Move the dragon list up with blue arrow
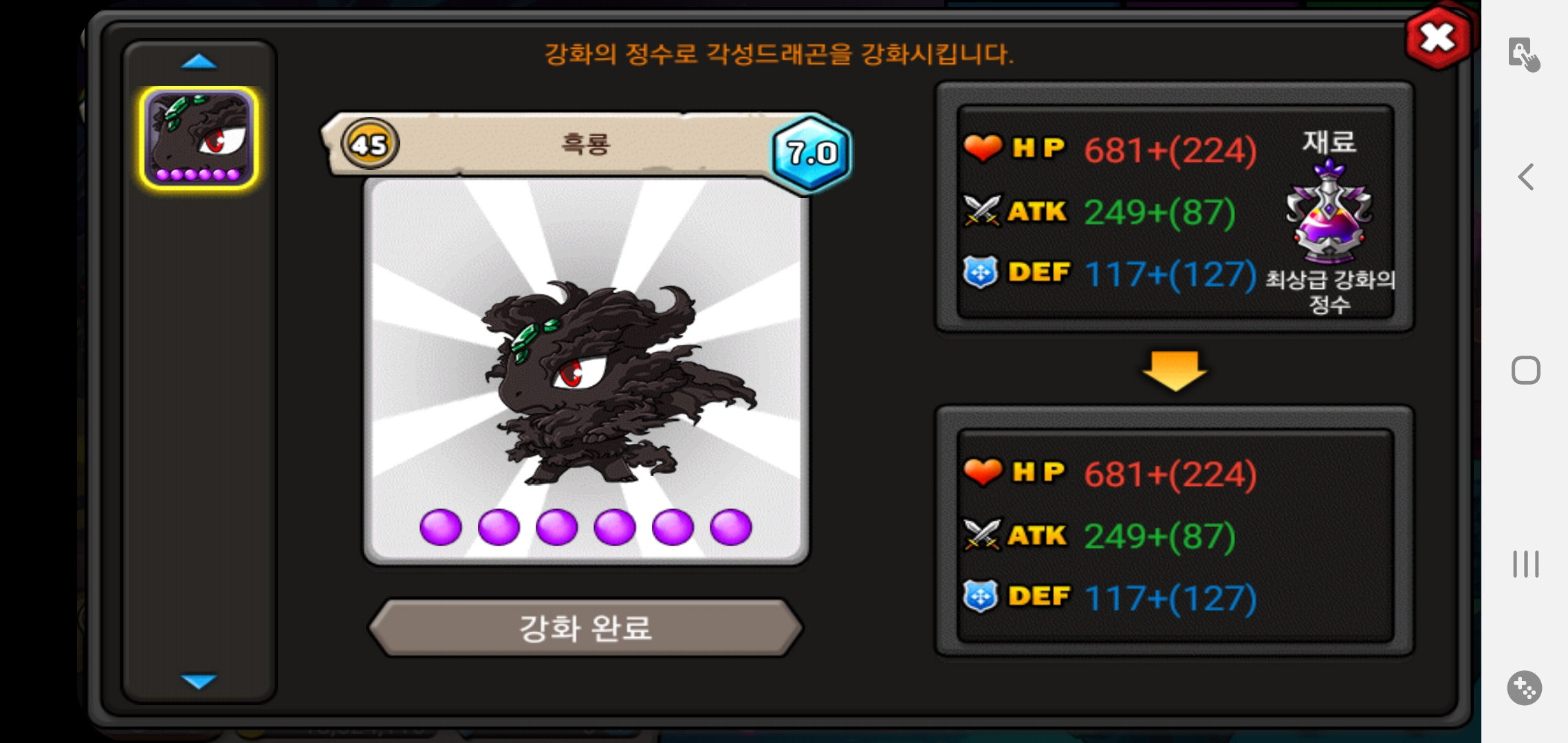1568x743 pixels. pos(199,62)
